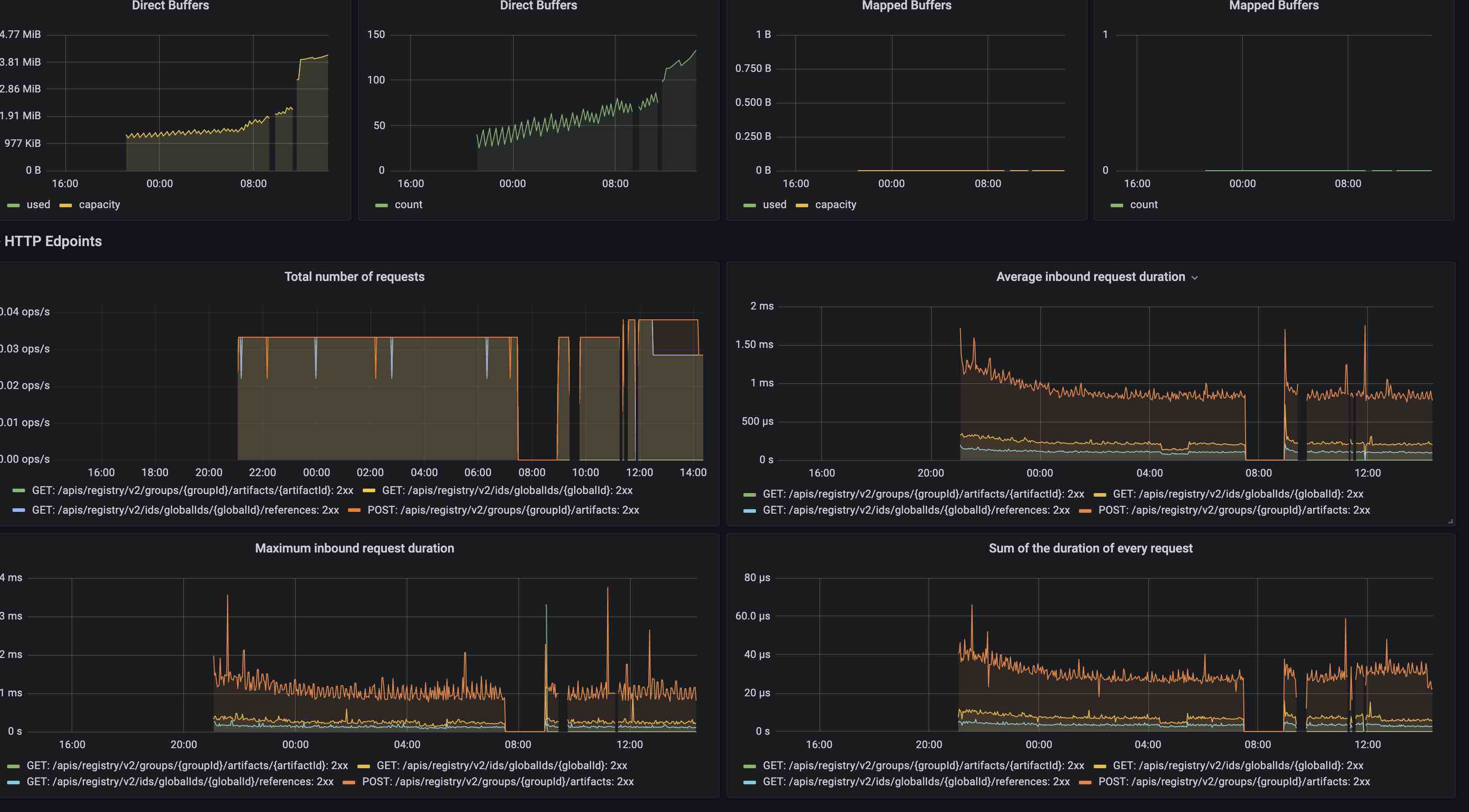Select POST artifacts 2xx in Average inbound duration legend
The height and width of the screenshot is (812, 1469).
point(1234,510)
